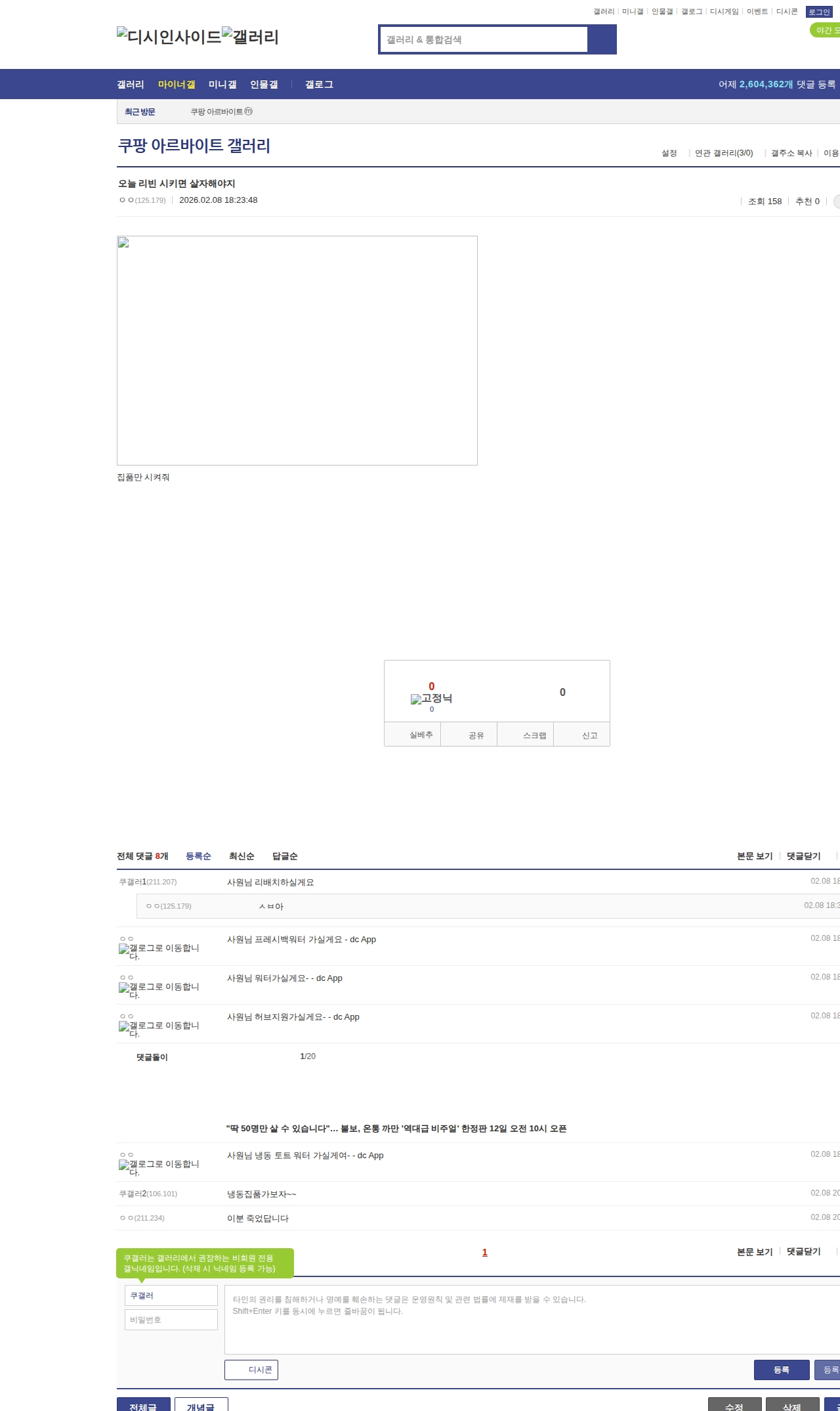This screenshot has width=840, height=1411.
Task: Focus the 쿠갤러 nickname input
Action: click(171, 1295)
